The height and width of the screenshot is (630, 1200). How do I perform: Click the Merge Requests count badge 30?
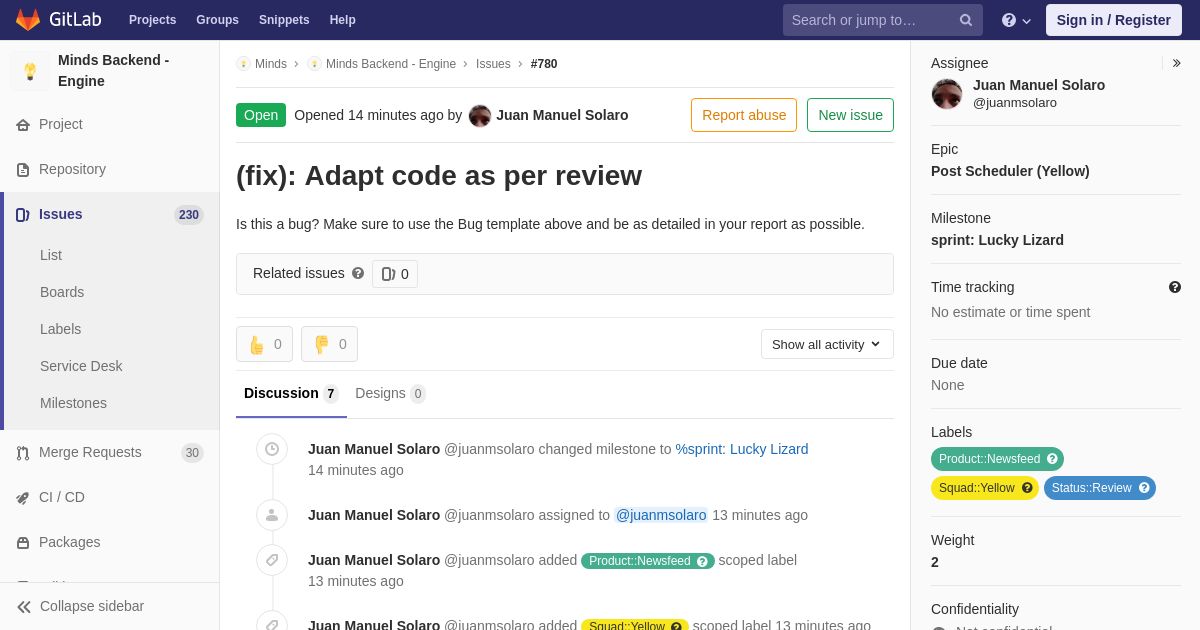[x=192, y=452]
